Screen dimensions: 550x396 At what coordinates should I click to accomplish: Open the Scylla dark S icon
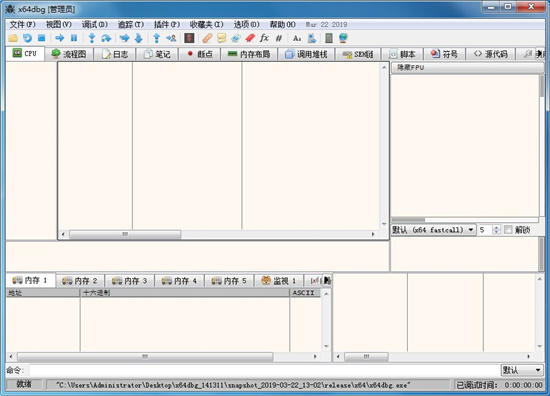pyautogui.click(x=189, y=38)
